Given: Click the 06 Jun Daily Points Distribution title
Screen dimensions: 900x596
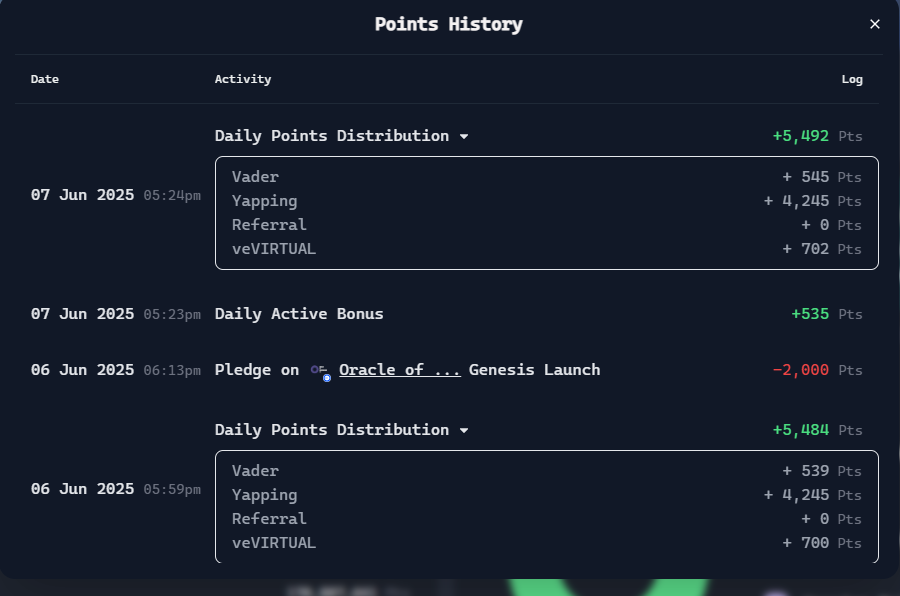Looking at the screenshot, I should [x=332, y=430].
